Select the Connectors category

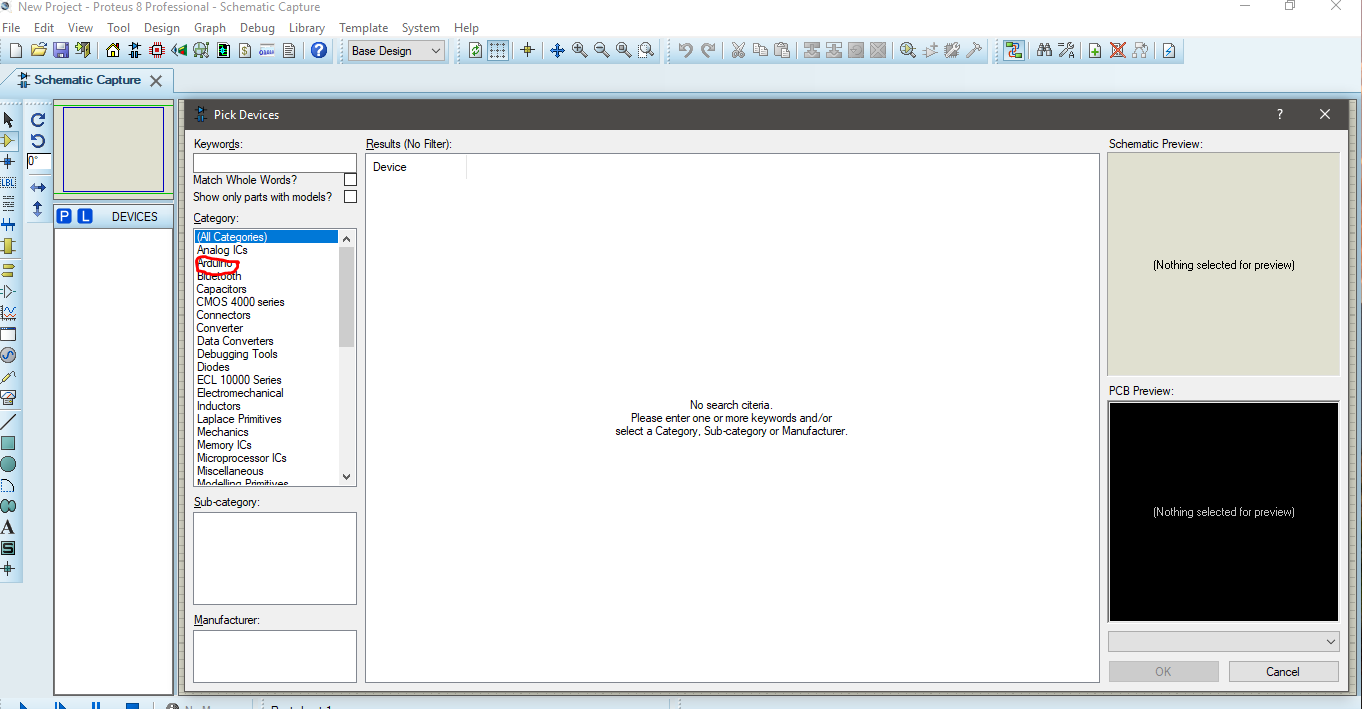pos(223,315)
